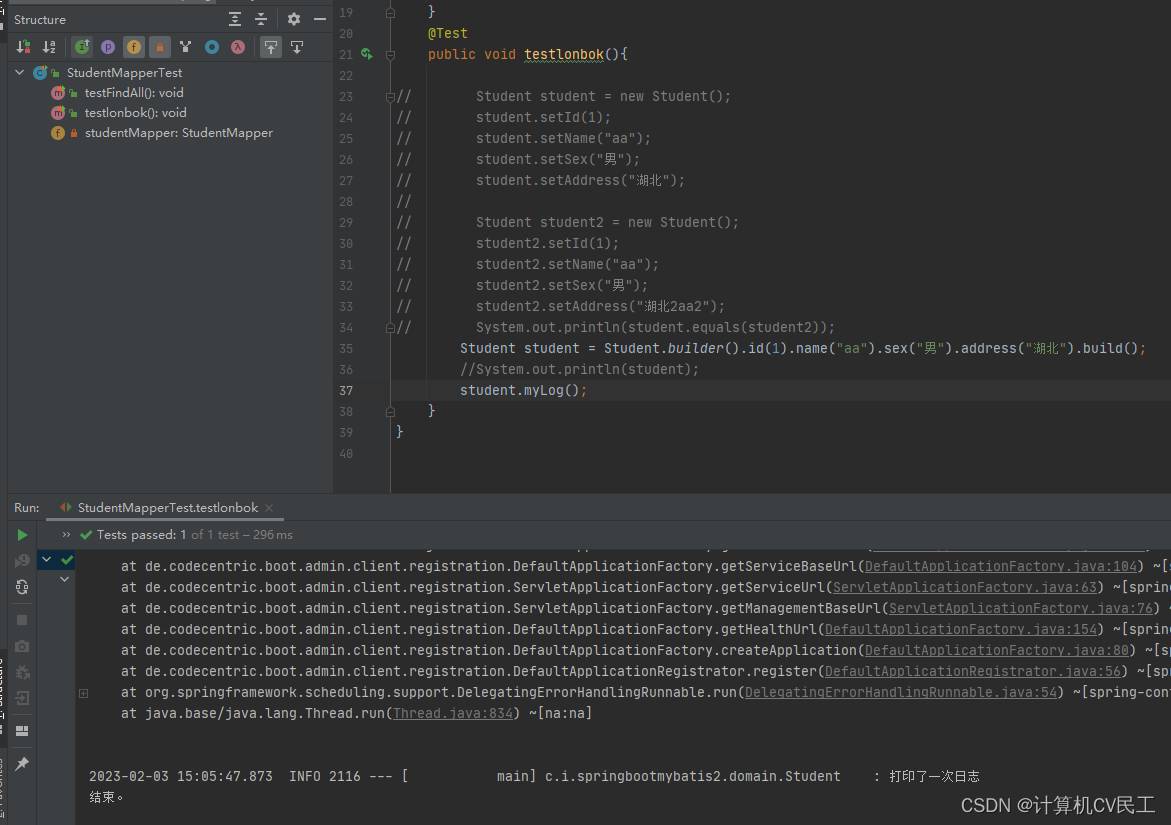This screenshot has width=1171, height=825.
Task: Click Tests passed status text
Action: 195,535
